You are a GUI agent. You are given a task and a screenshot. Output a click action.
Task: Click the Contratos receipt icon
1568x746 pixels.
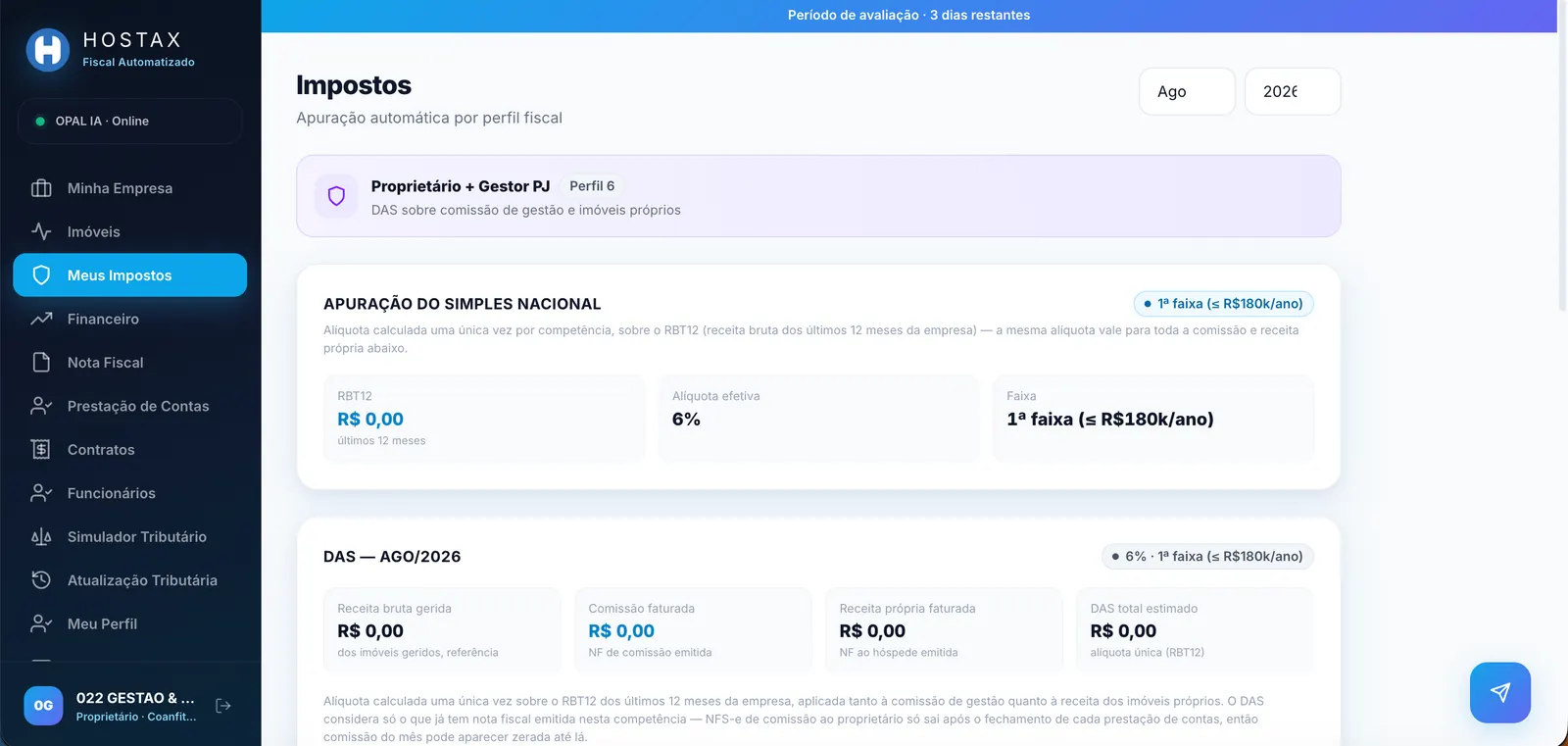(41, 449)
